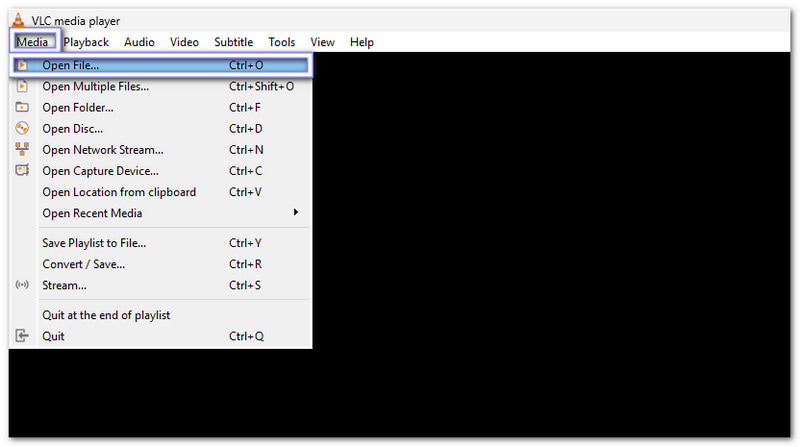Click the Open Folder icon
The image size is (800, 447).
pos(22,107)
